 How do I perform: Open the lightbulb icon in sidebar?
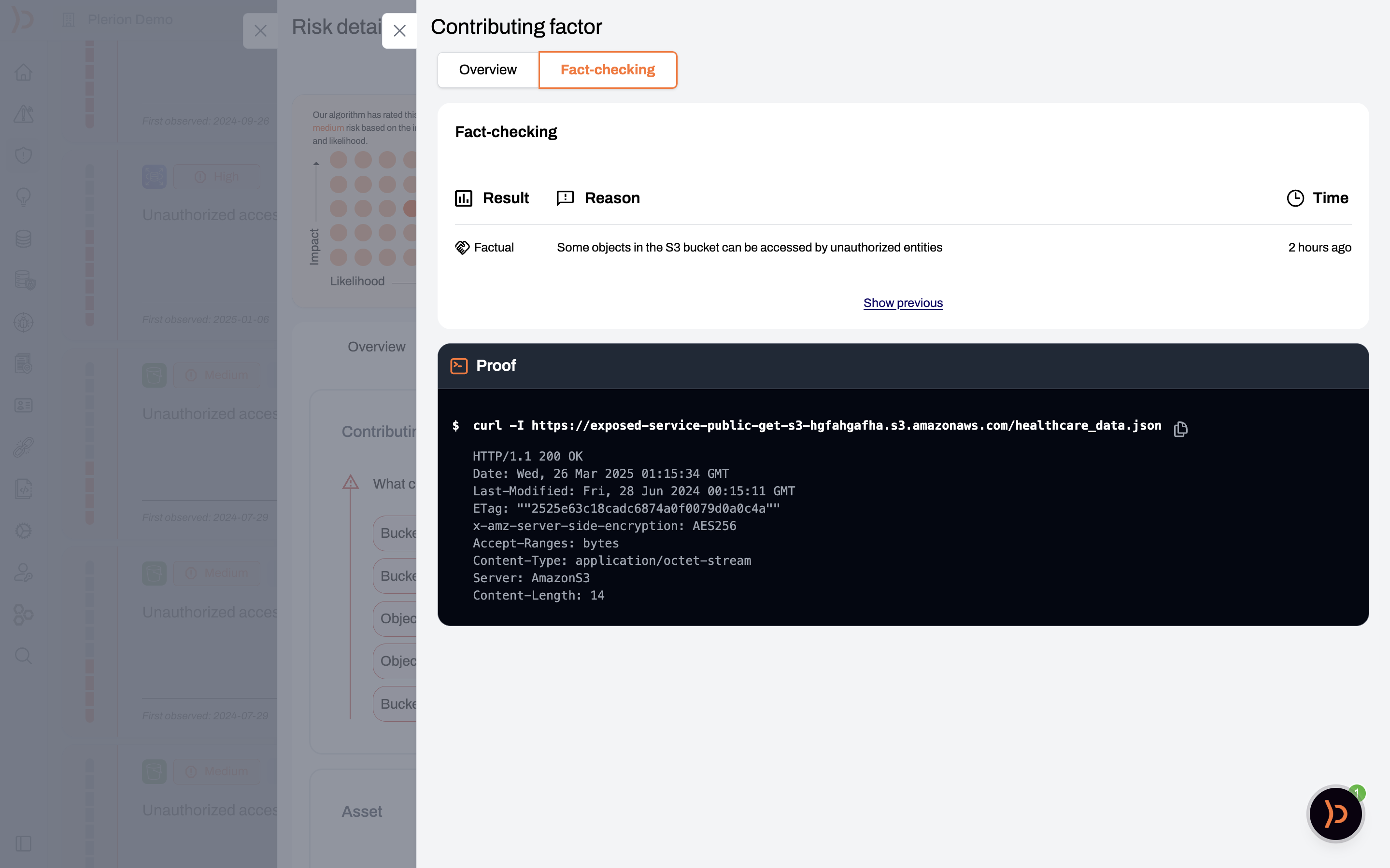24,197
